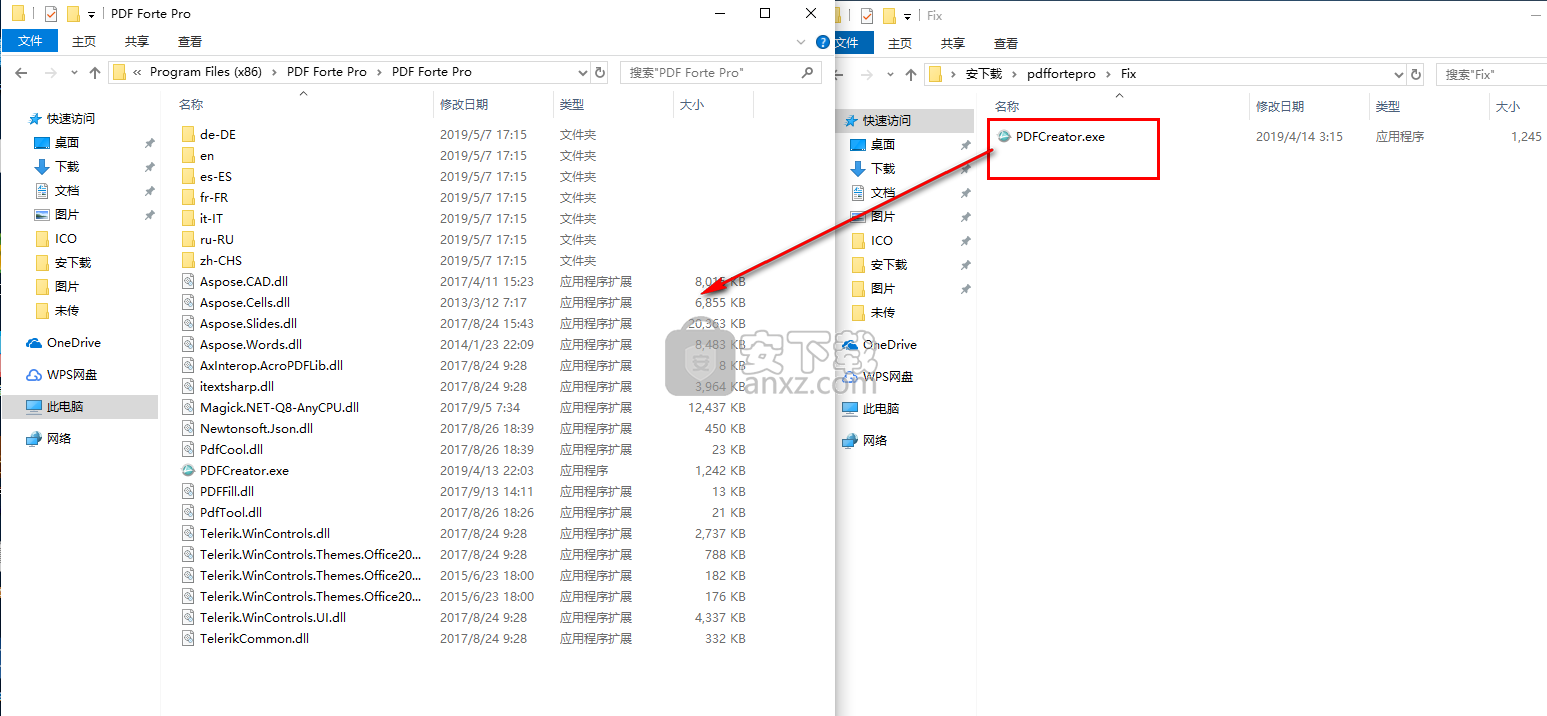Select OneDrive in left window sidebar
Image resolution: width=1547 pixels, height=716 pixels.
click(x=73, y=342)
